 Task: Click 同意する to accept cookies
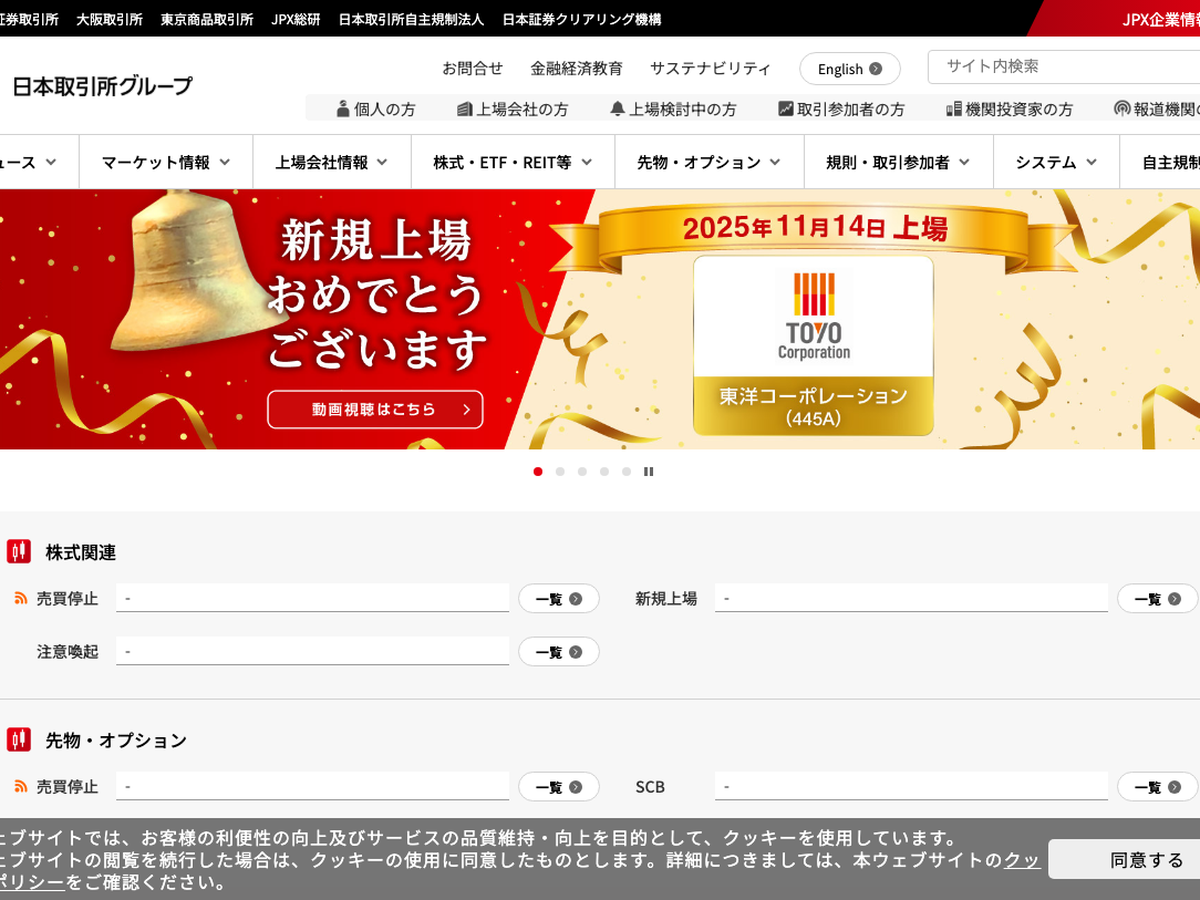click(1145, 859)
